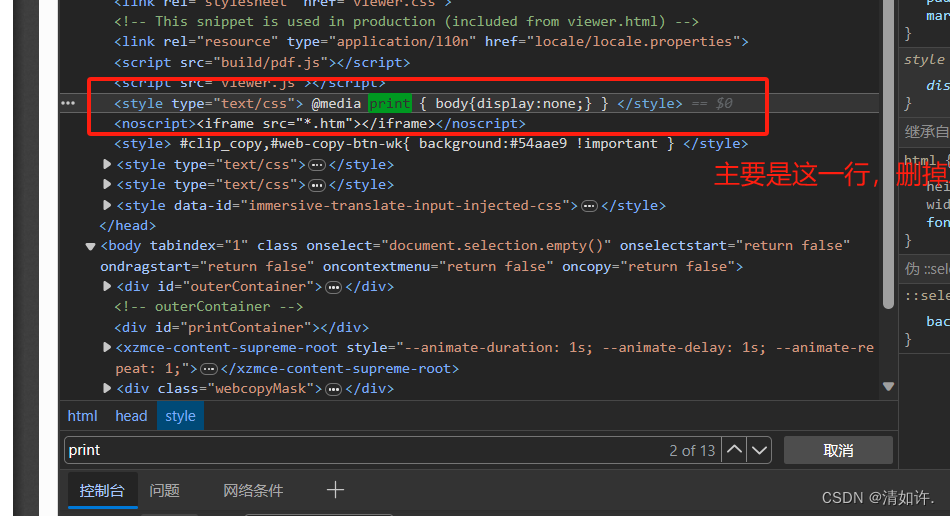Viewport: 950px width, 516px height.
Task: Select the link rel="resource" locale.properties line
Action: pyautogui.click(x=431, y=42)
